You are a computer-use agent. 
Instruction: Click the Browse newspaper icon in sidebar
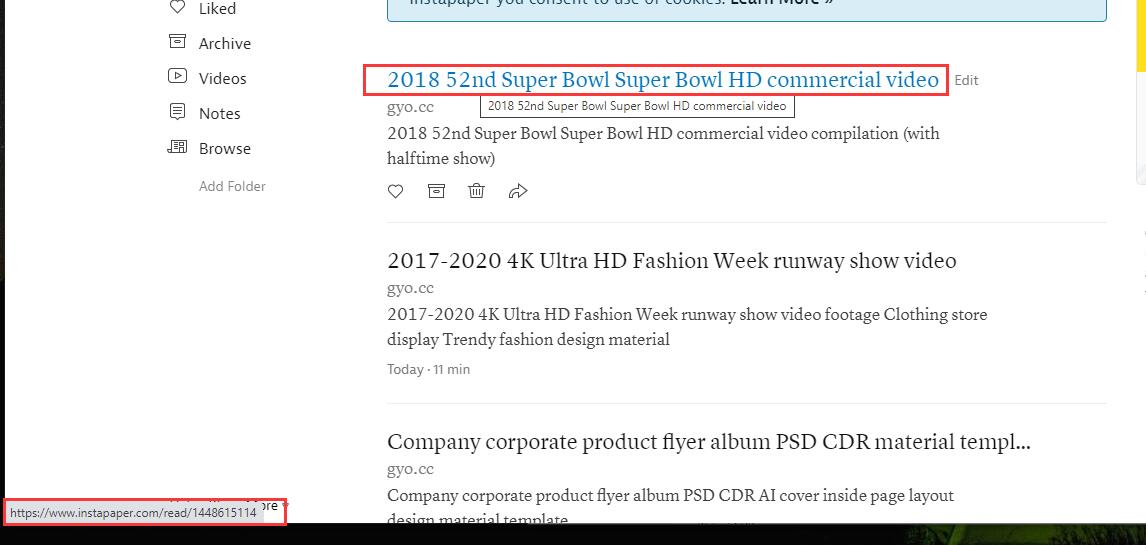click(177, 147)
